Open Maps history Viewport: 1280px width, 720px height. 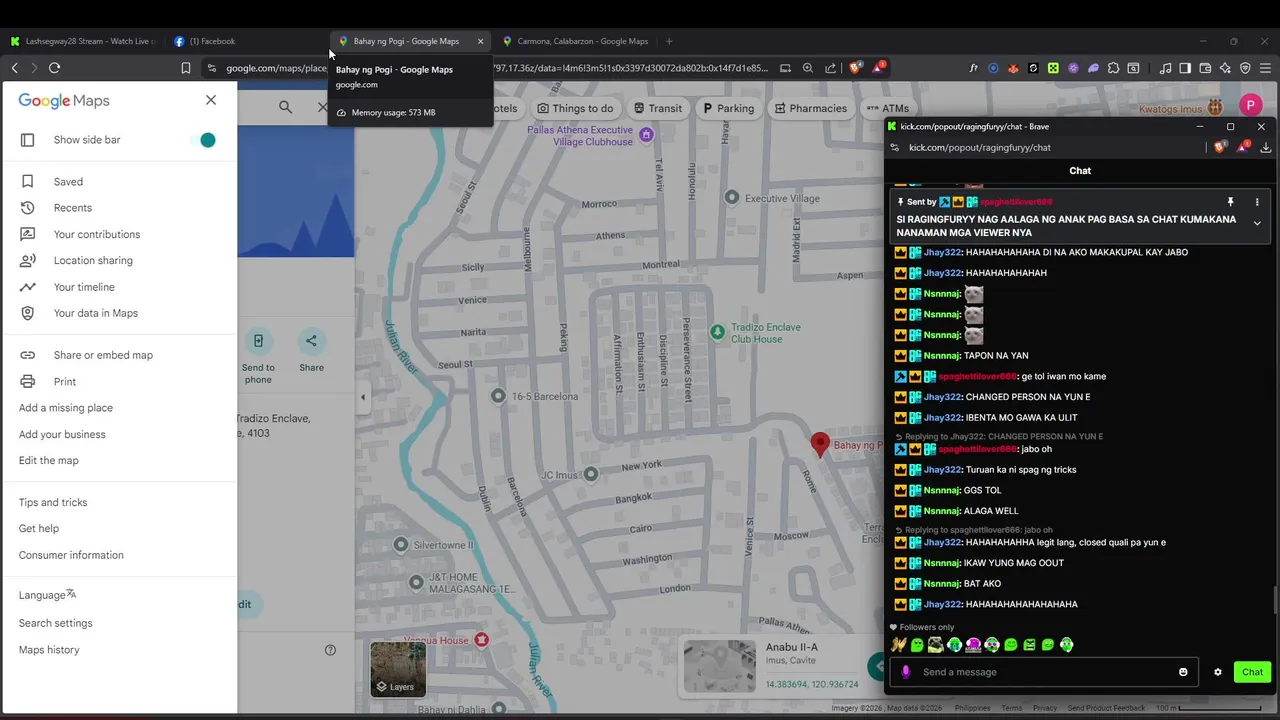pyautogui.click(x=49, y=650)
